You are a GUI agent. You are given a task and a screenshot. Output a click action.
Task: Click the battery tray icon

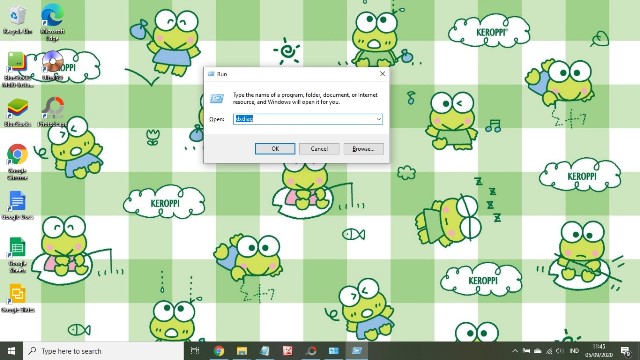coord(527,351)
